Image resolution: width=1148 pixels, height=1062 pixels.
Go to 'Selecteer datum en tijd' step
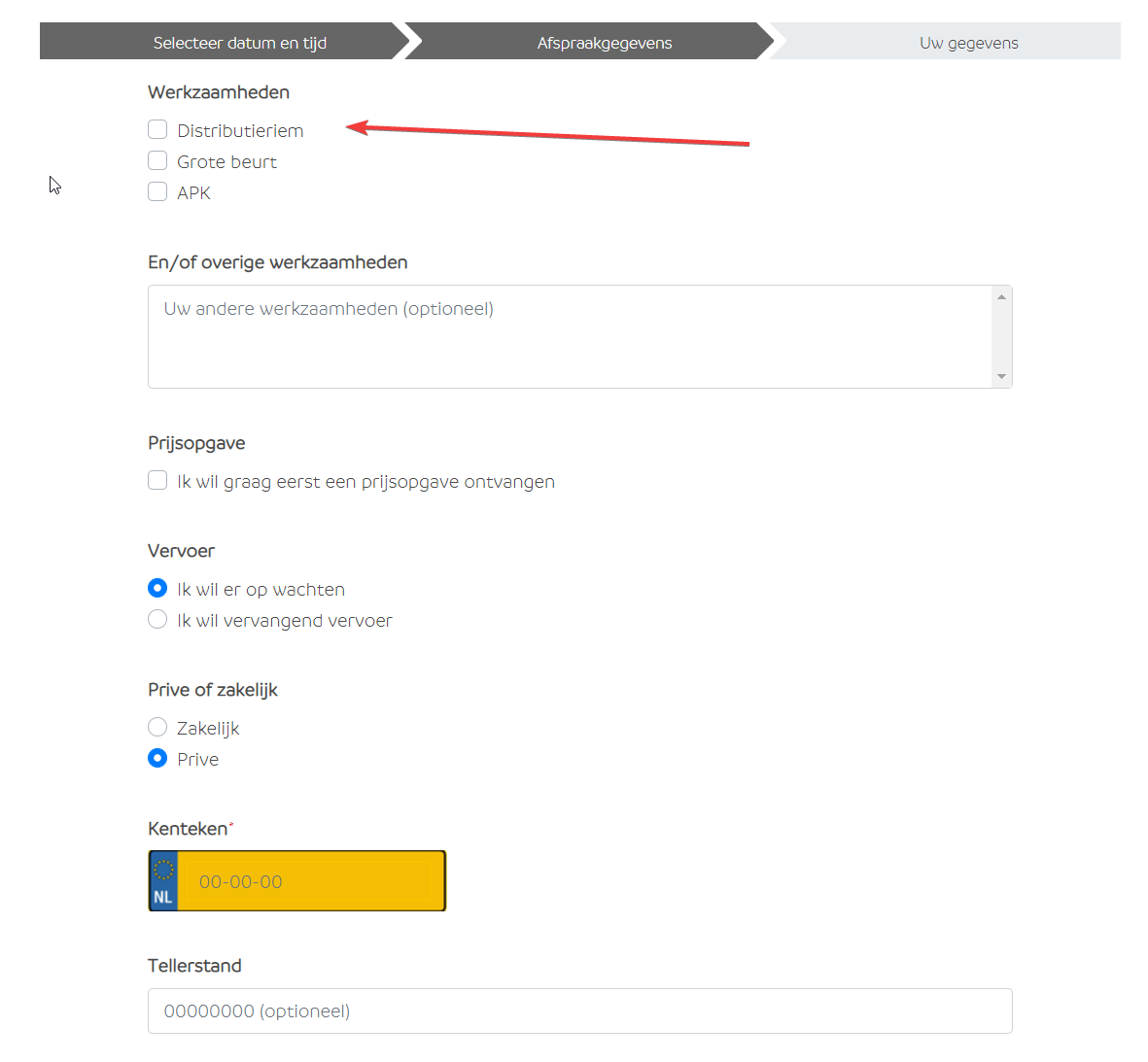[x=239, y=43]
